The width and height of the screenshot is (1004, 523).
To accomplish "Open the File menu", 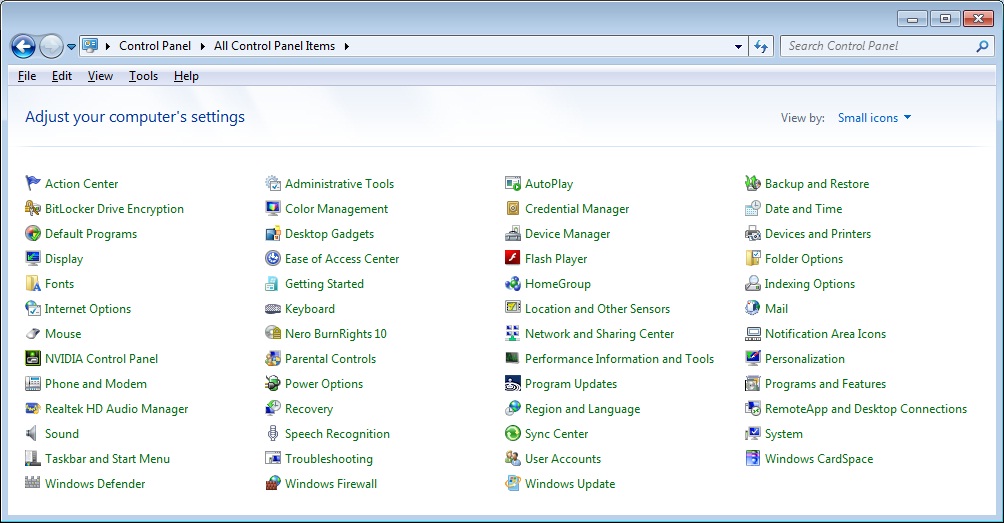I will (x=27, y=76).
